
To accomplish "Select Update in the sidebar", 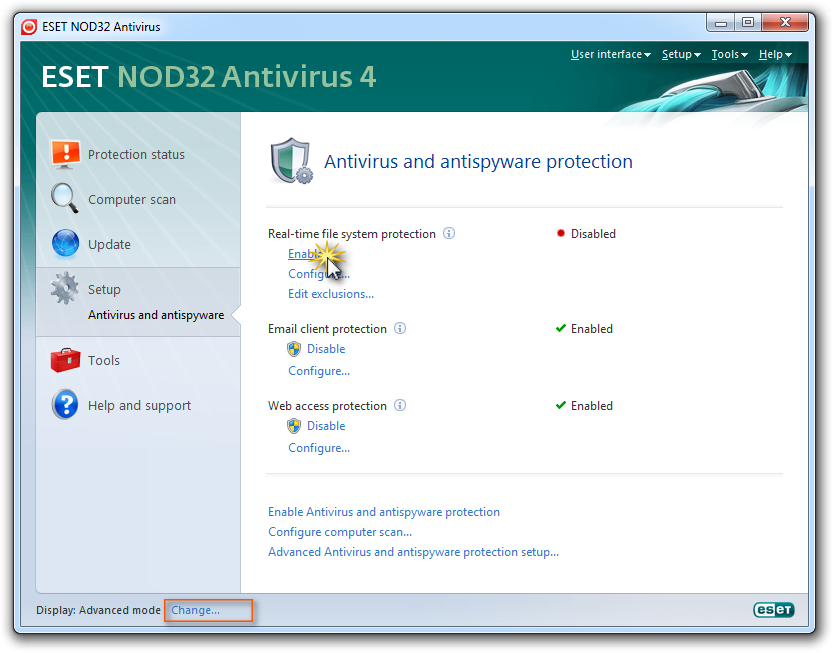I will pos(109,245).
